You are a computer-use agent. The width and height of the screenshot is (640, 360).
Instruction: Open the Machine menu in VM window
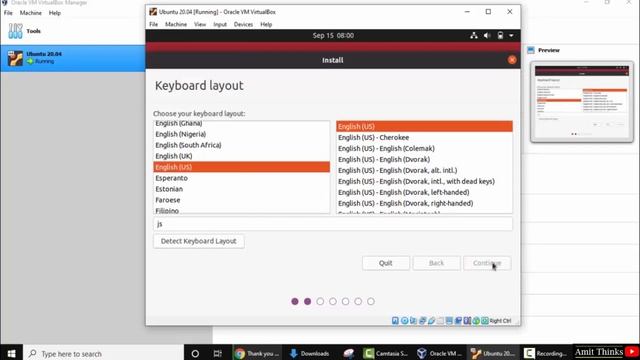click(x=176, y=24)
